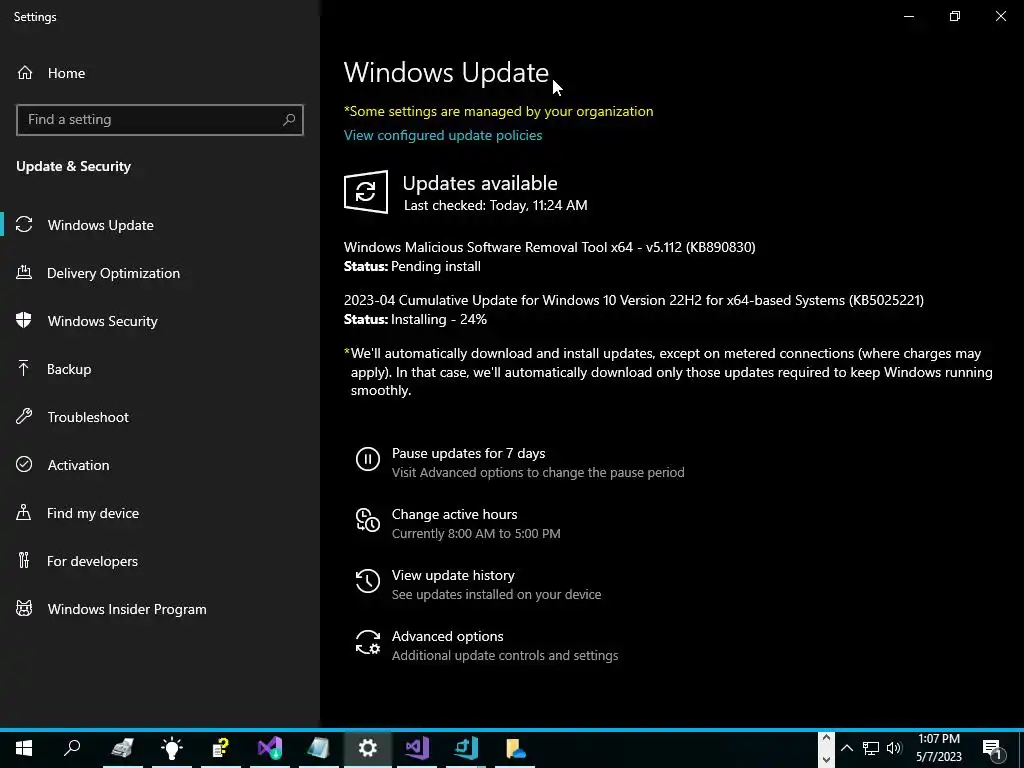Click Last checked: Today, 11:24 AM text

496,205
